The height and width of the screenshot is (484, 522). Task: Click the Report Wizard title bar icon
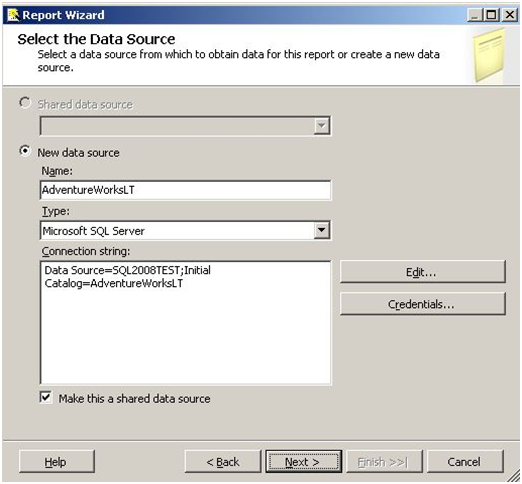point(13,15)
